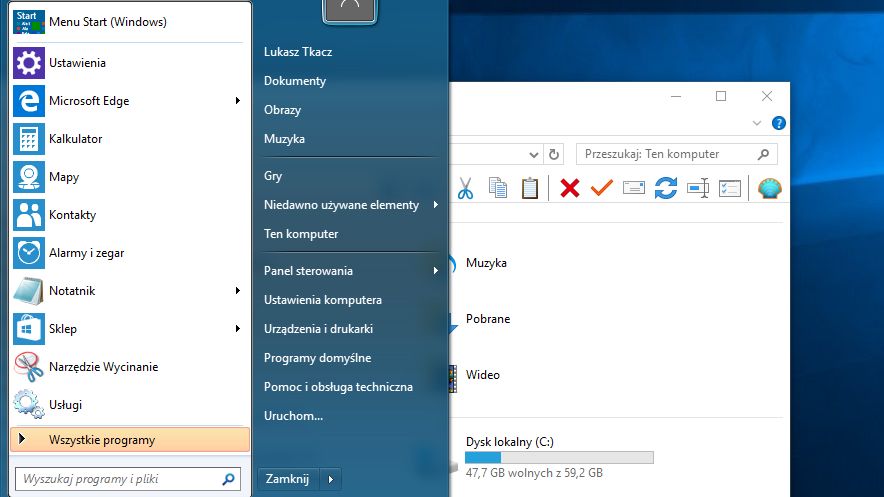Open Wszystkie programy list

click(x=130, y=440)
